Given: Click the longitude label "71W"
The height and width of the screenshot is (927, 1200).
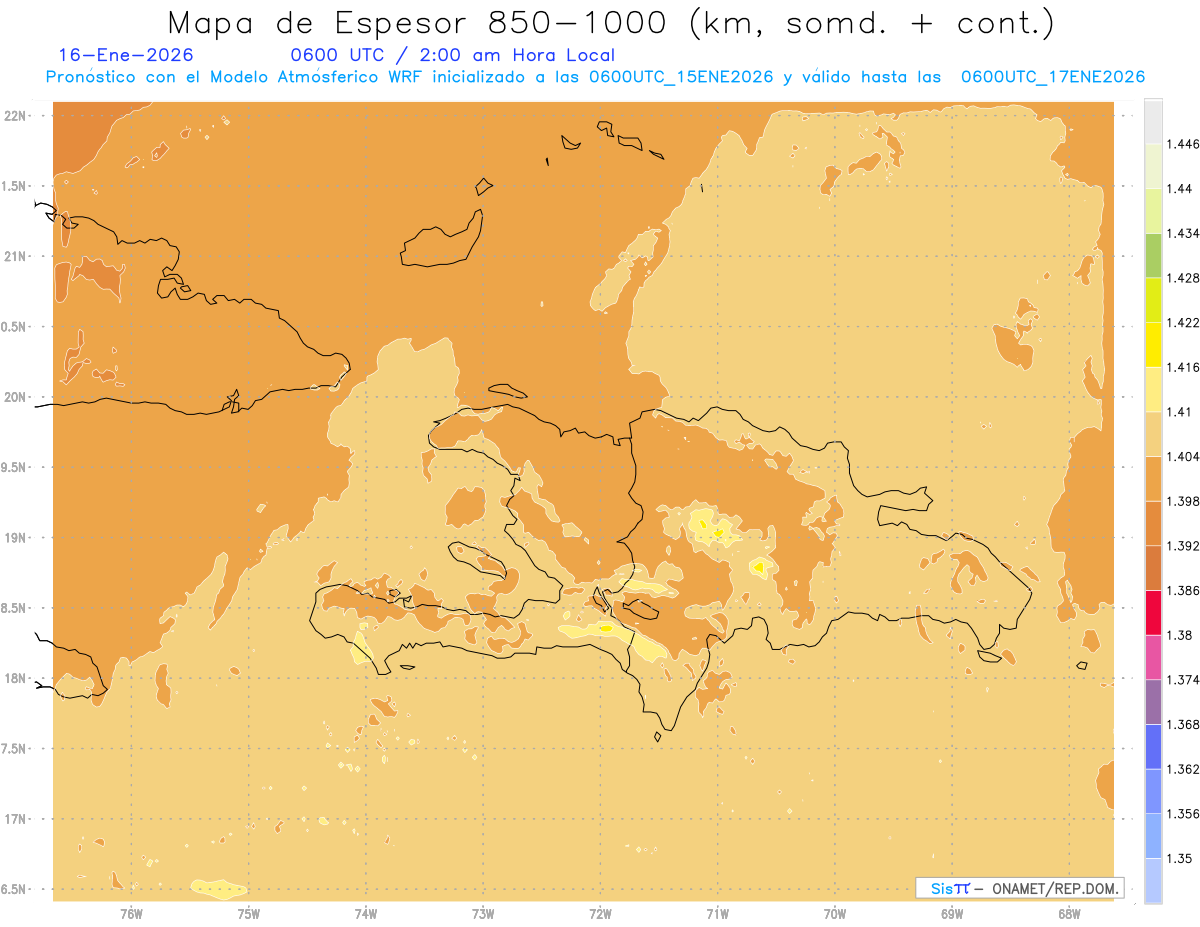Looking at the screenshot, I should [x=717, y=913].
